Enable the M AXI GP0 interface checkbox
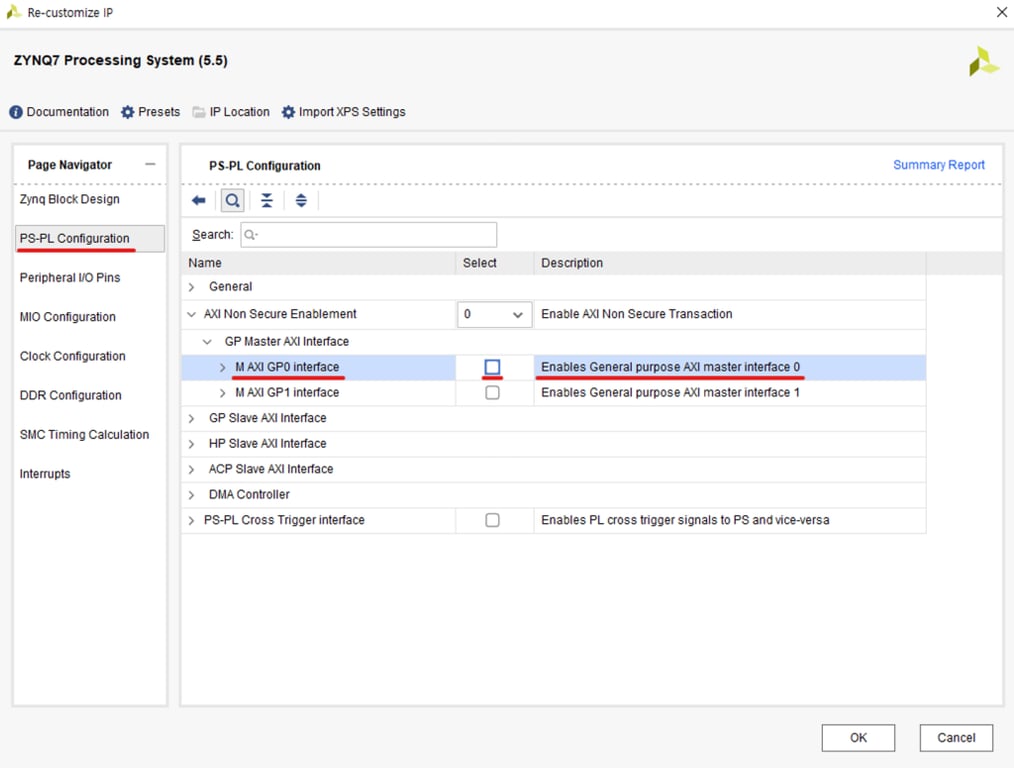The height and width of the screenshot is (768, 1014). pyautogui.click(x=492, y=367)
